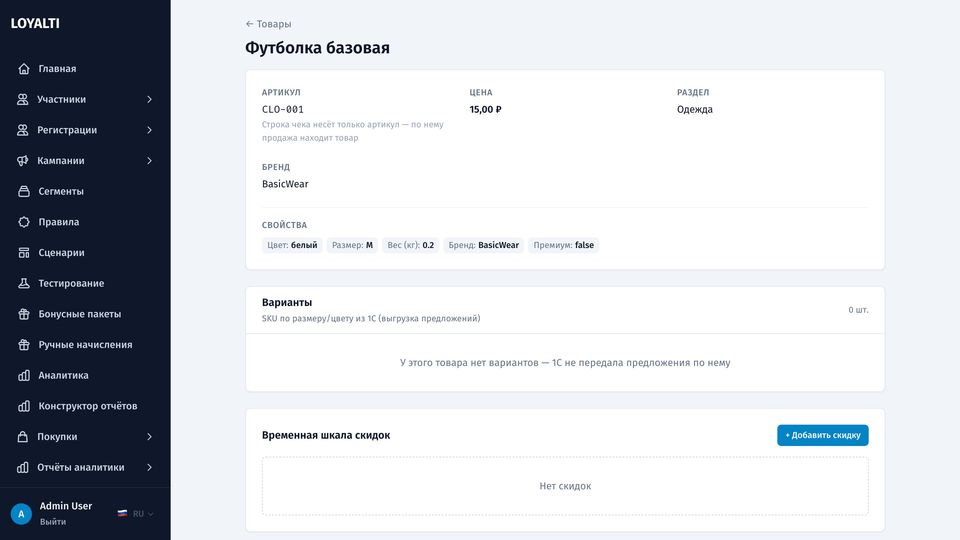Go to Аналитика page

point(85,375)
